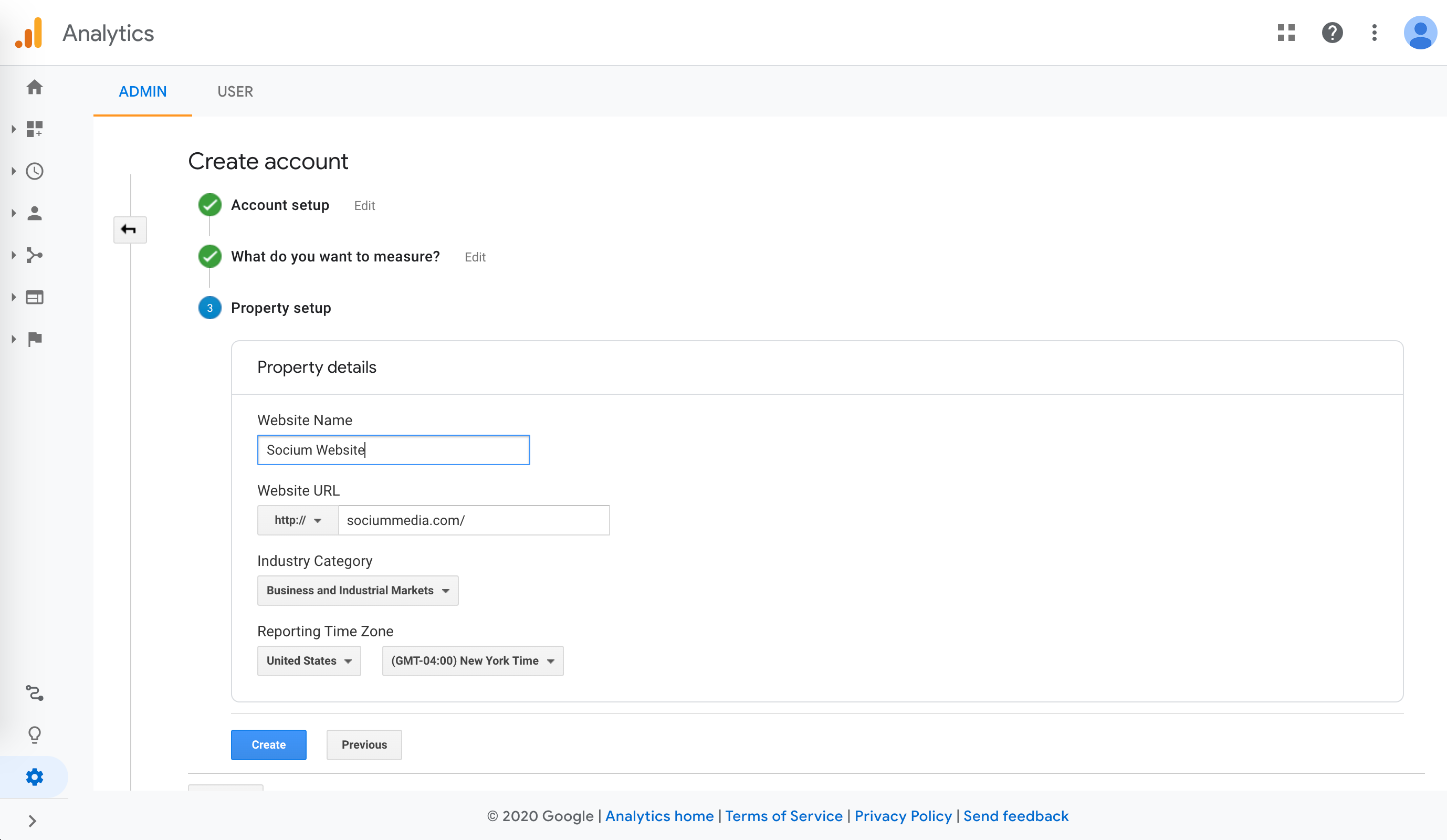
Task: Click the Property setup step 3 circle
Action: pos(209,308)
